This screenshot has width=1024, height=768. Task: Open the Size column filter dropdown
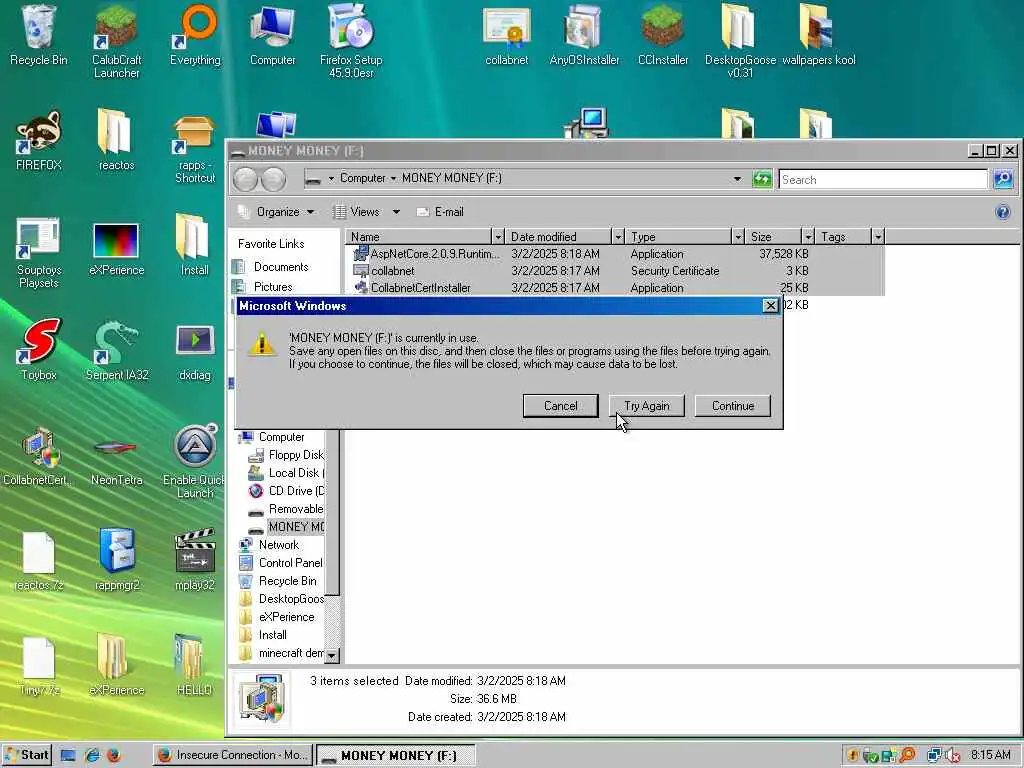click(x=808, y=236)
